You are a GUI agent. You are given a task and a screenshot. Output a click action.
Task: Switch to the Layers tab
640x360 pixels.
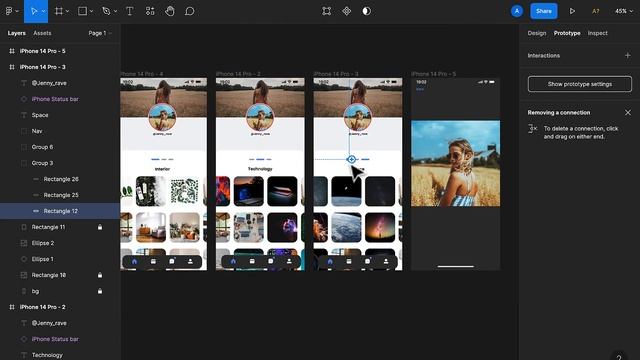16,33
